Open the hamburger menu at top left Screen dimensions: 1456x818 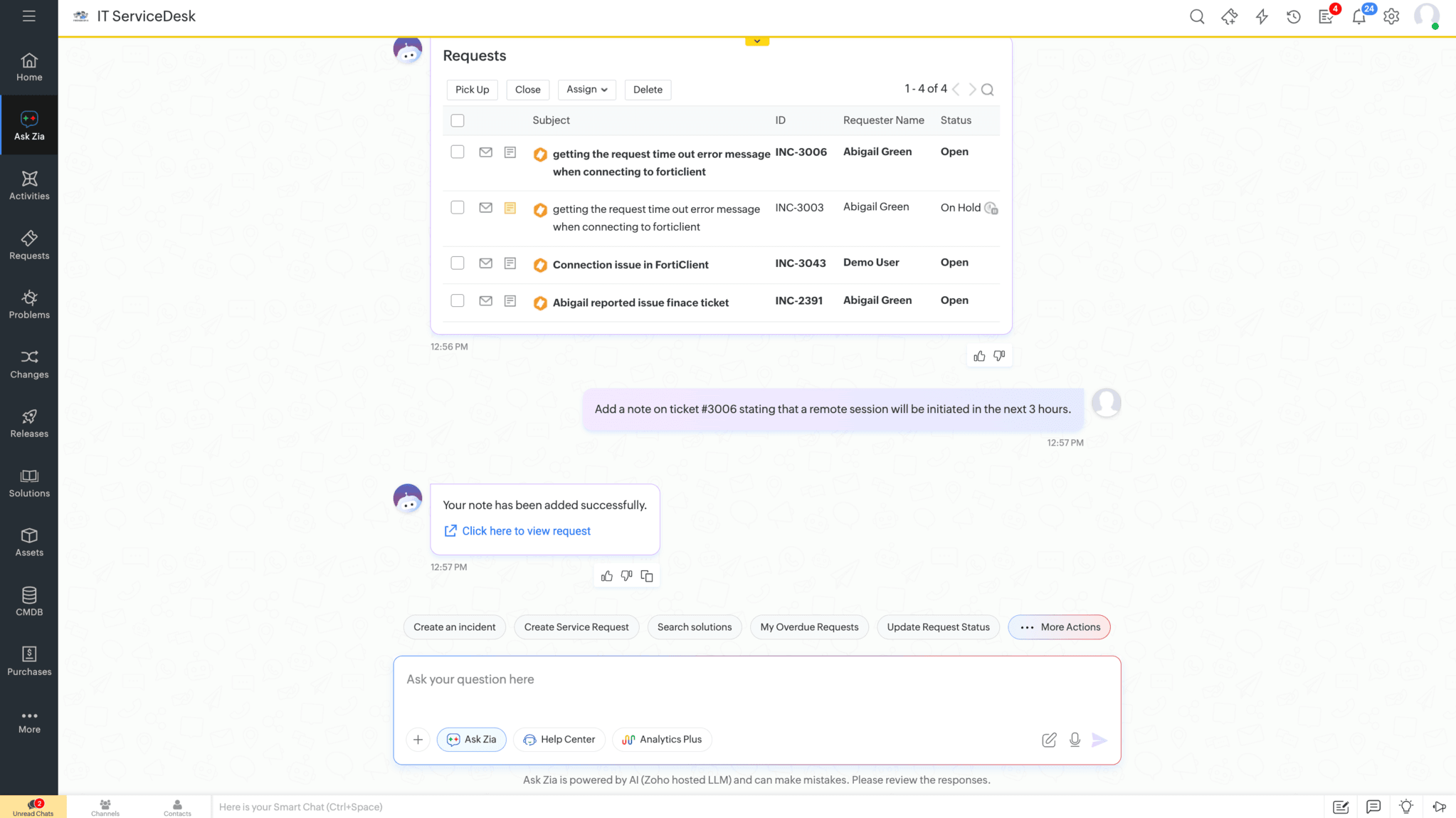point(29,16)
